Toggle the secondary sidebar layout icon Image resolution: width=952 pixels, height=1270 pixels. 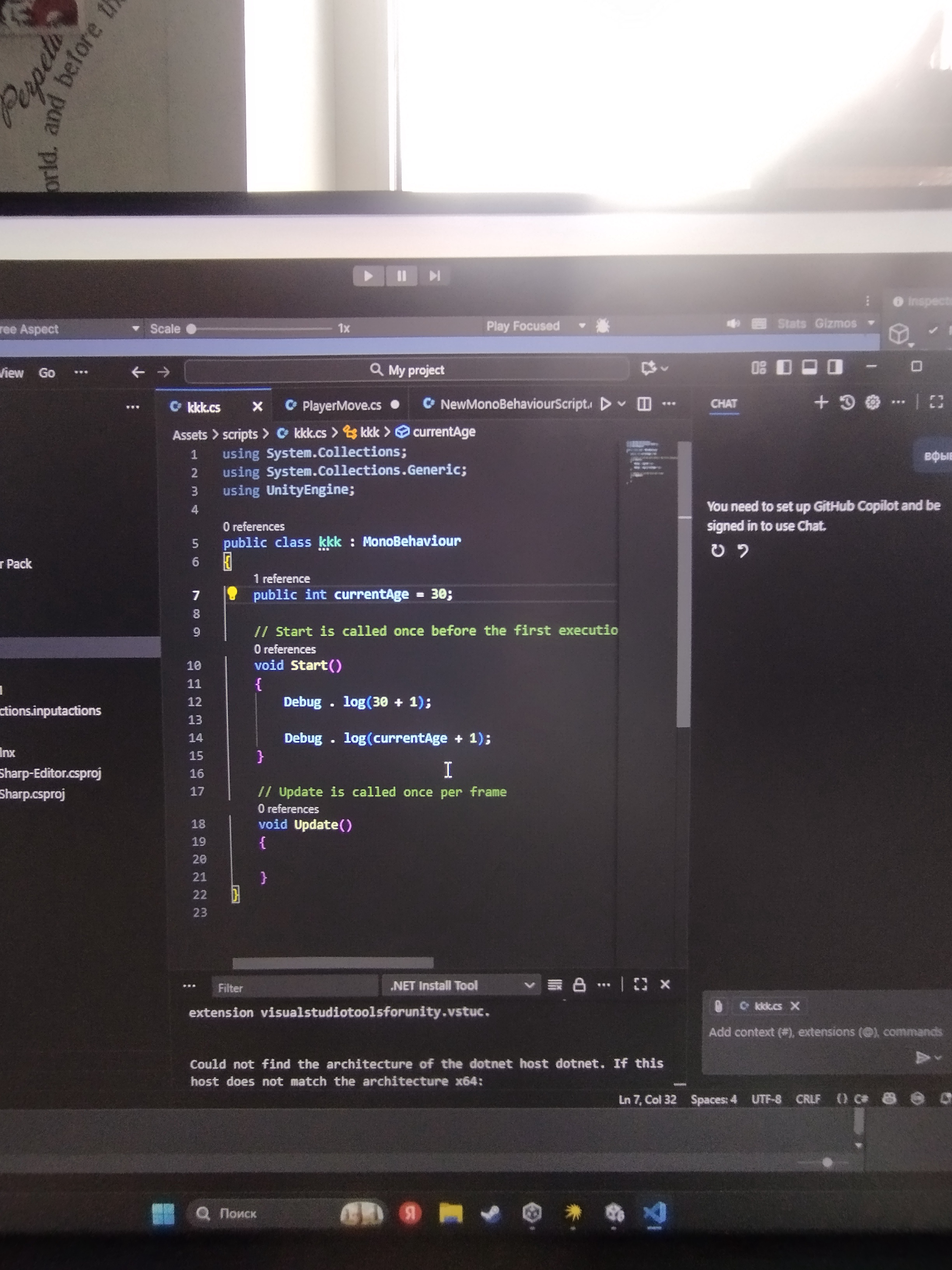click(835, 367)
